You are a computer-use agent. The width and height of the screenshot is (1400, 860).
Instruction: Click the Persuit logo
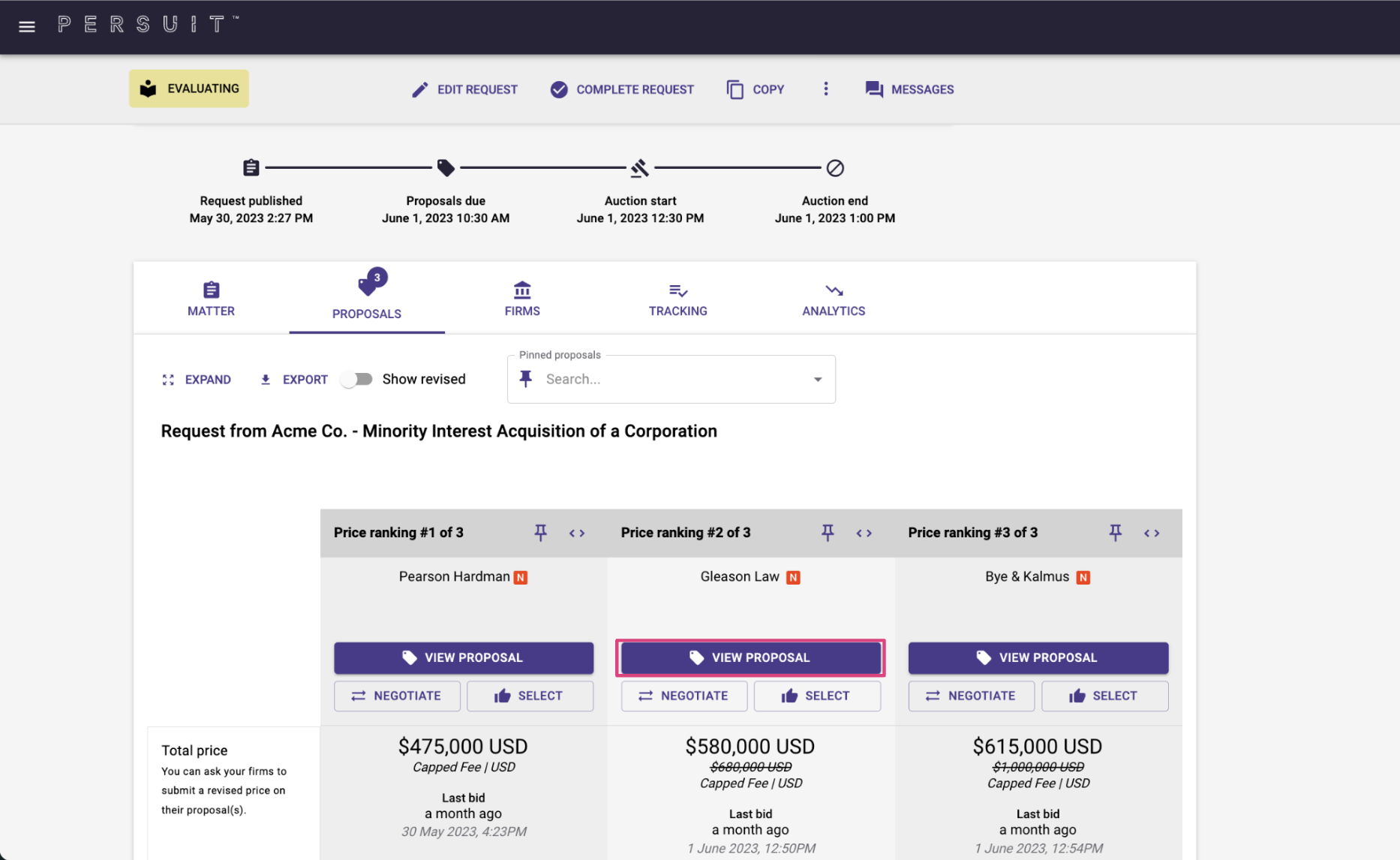coord(148,25)
